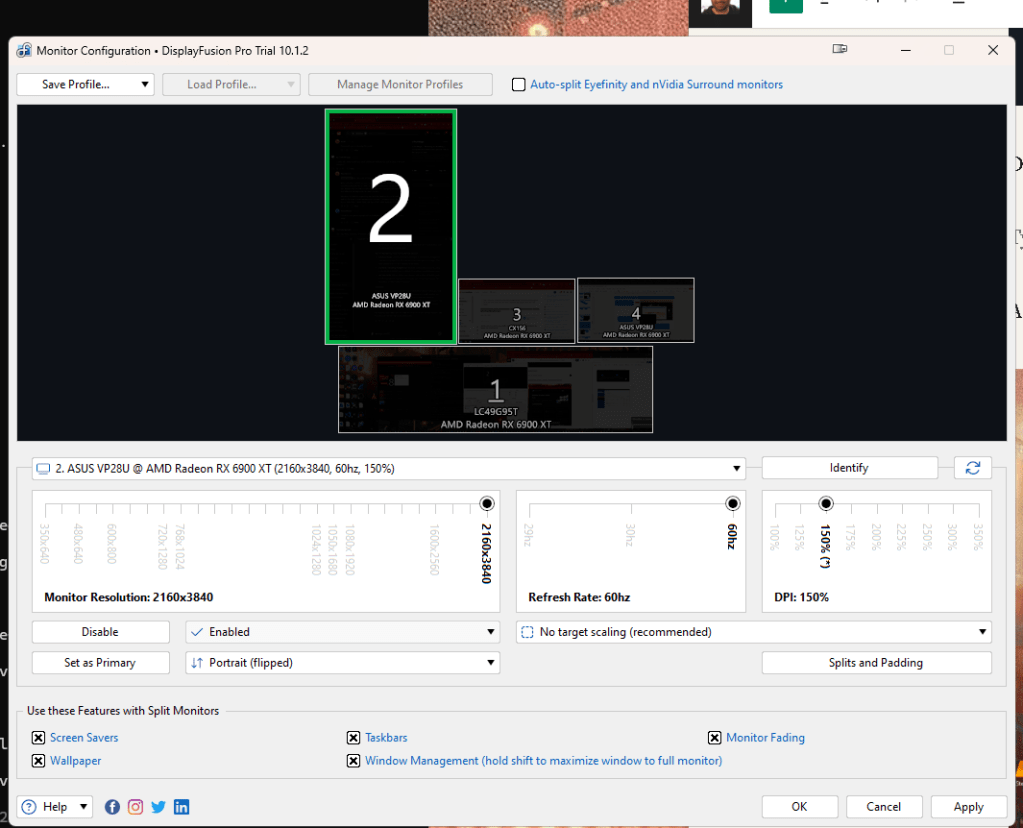Click Auto-split Eyefinity and nVidia Surround link
The image size is (1023, 828).
656,84
